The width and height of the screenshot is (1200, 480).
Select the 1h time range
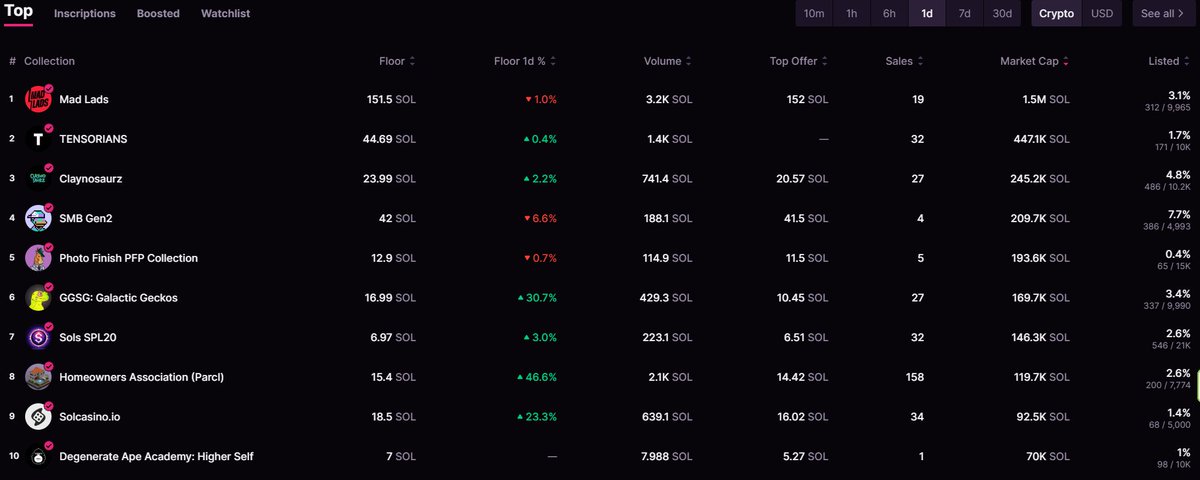click(852, 14)
